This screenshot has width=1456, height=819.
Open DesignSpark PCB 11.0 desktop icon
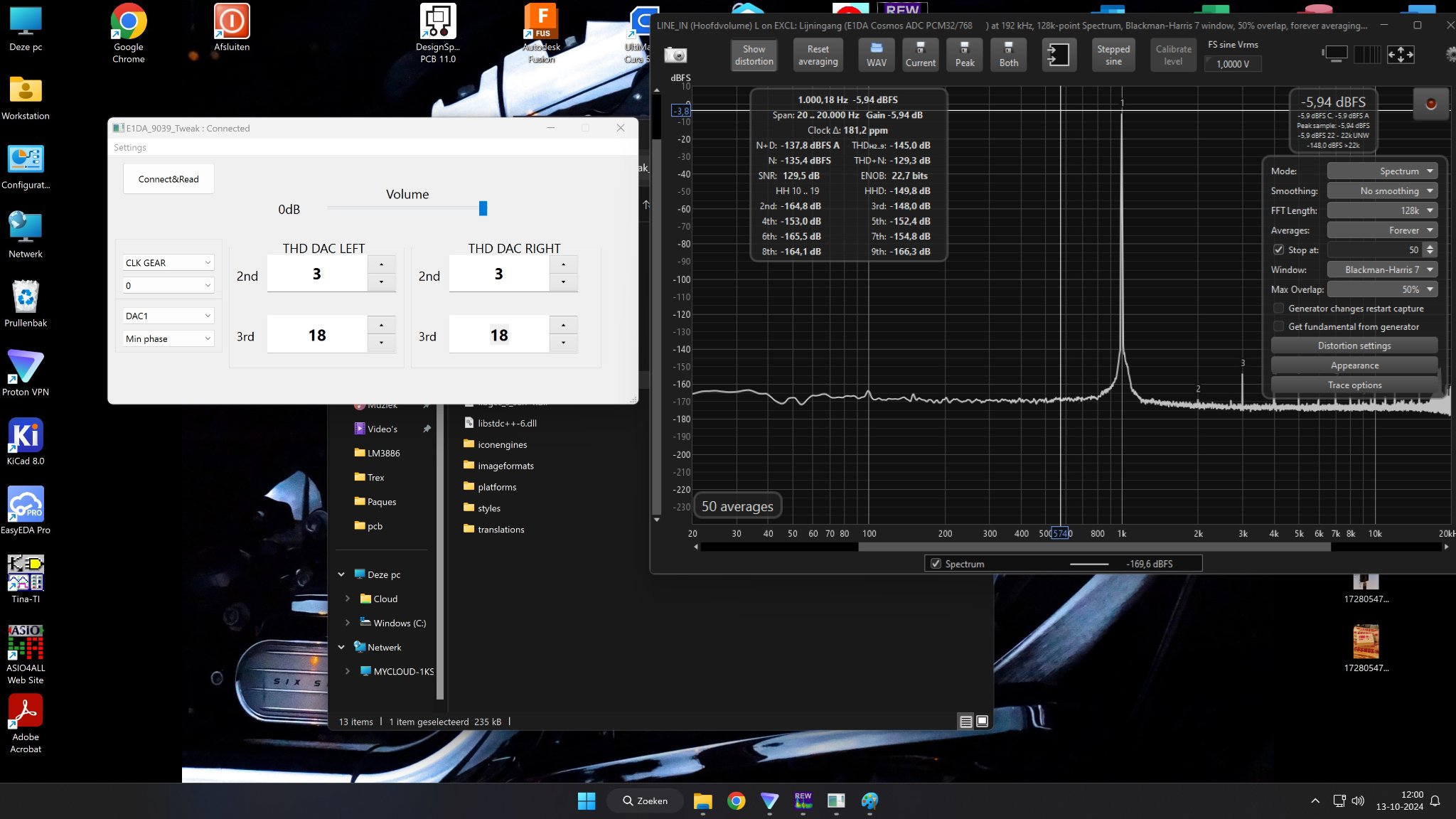coord(438,33)
